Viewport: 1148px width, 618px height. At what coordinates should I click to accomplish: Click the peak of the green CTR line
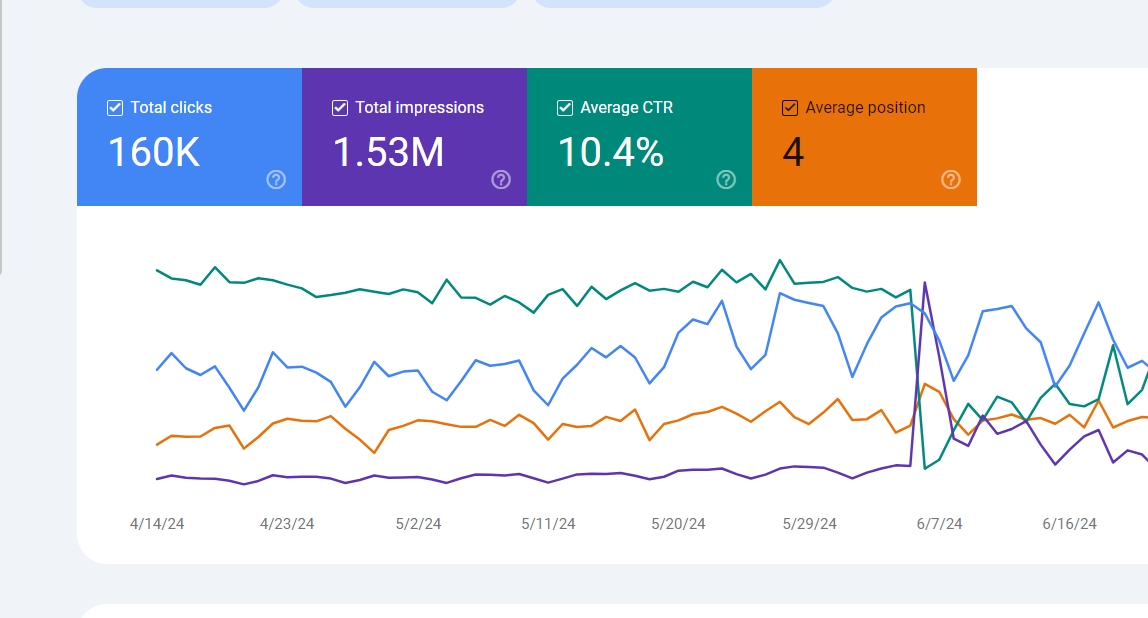click(x=779, y=259)
